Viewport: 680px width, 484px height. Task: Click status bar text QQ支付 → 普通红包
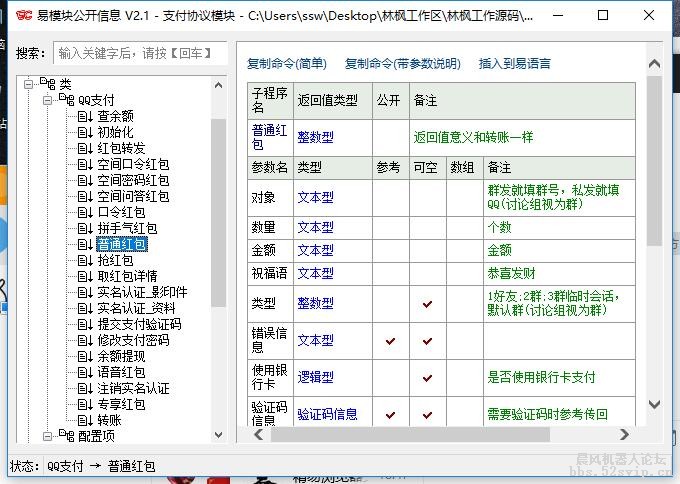(101, 467)
